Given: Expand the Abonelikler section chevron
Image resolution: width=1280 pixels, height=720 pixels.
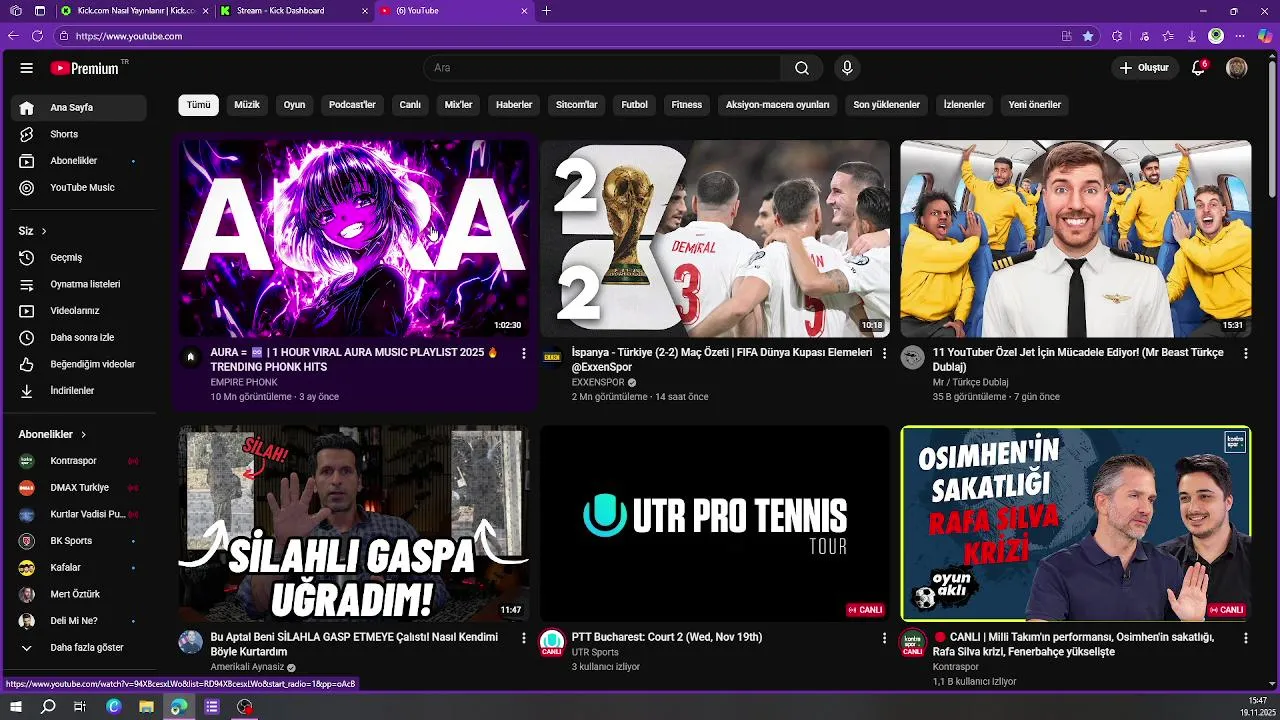Looking at the screenshot, I should tap(84, 434).
